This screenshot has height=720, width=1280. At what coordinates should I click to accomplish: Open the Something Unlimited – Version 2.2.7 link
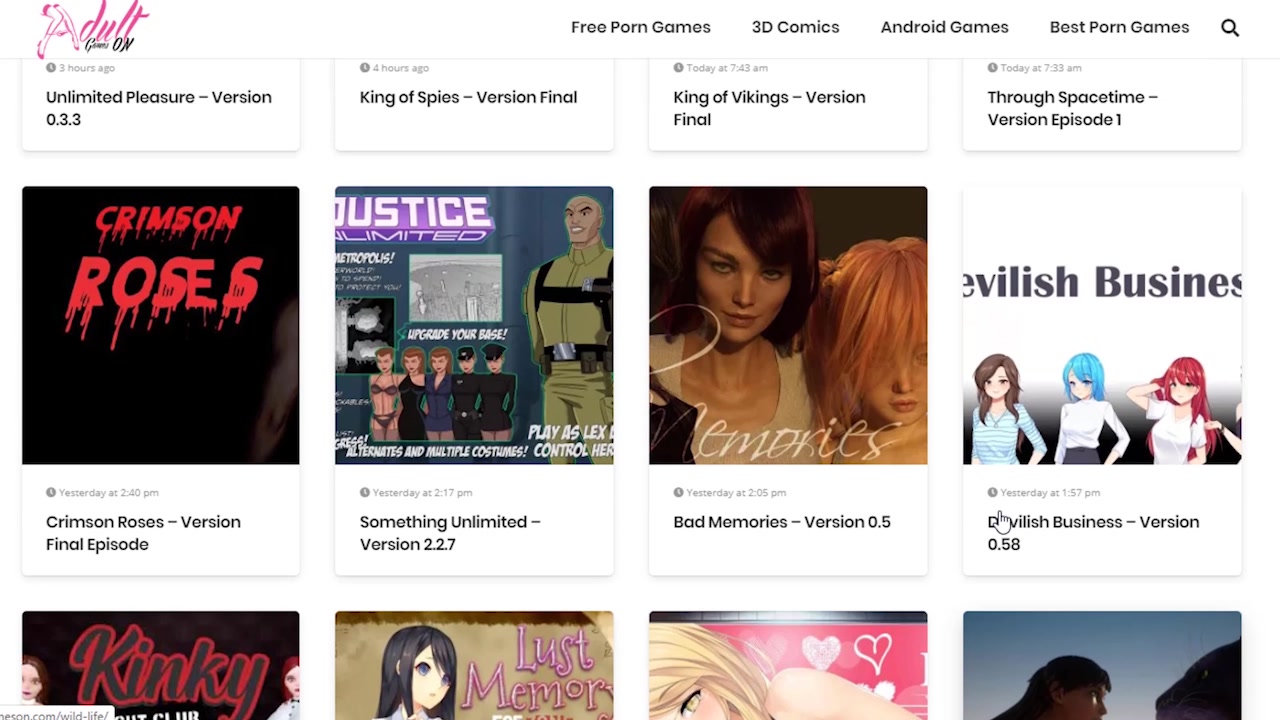(x=449, y=533)
